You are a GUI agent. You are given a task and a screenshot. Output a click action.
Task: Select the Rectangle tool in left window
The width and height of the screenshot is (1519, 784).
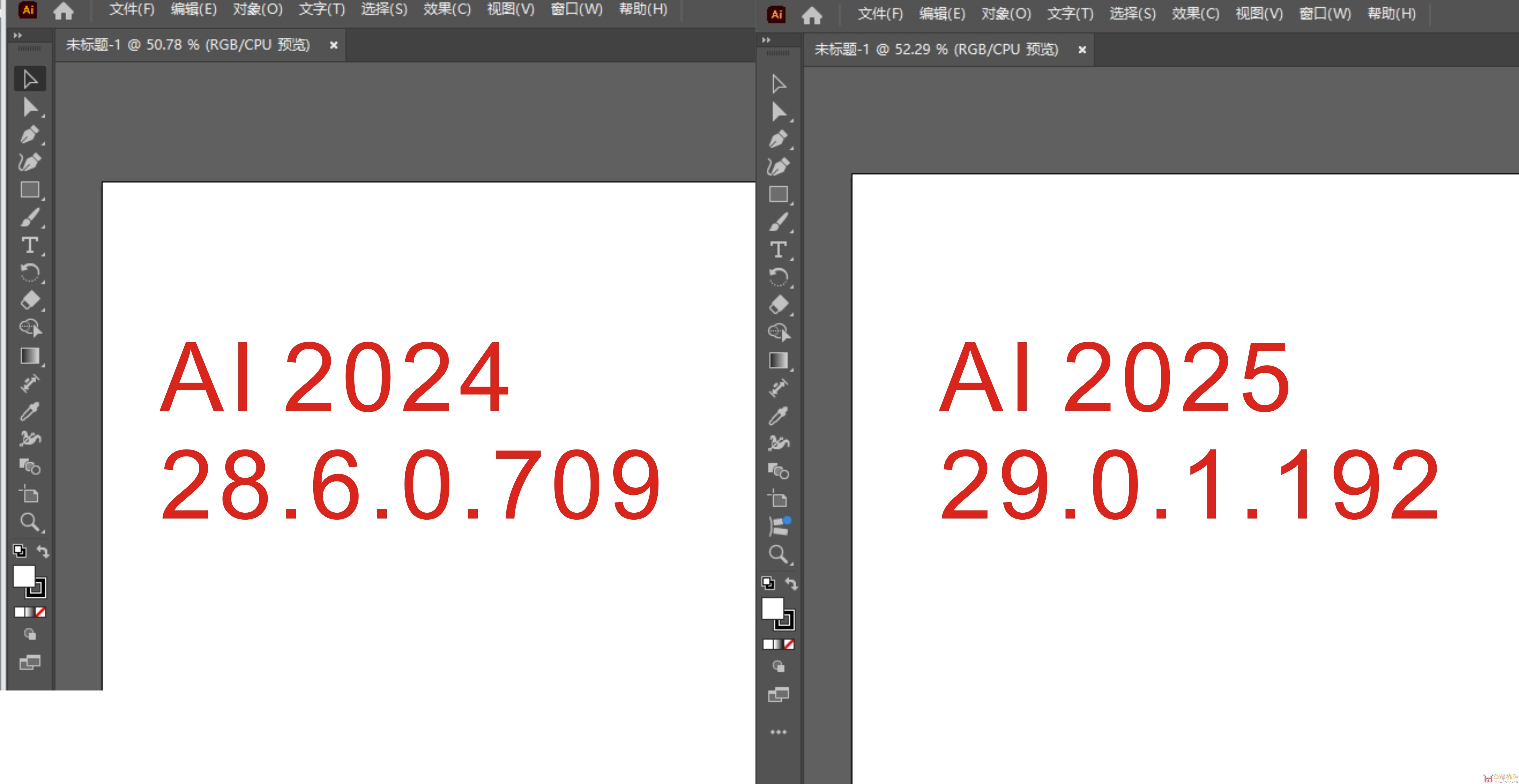[x=29, y=190]
